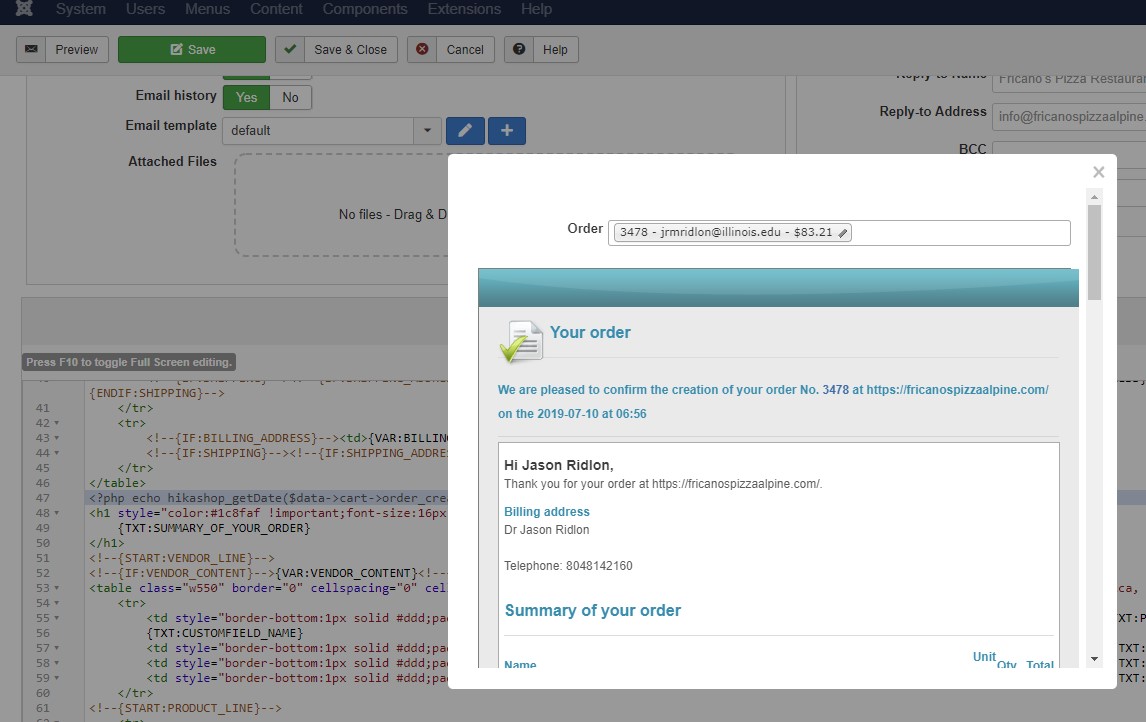Collapse code fold at line 48

click(56, 513)
